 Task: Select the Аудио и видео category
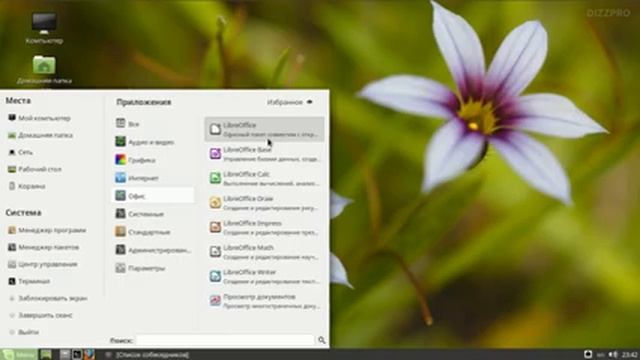[153, 142]
